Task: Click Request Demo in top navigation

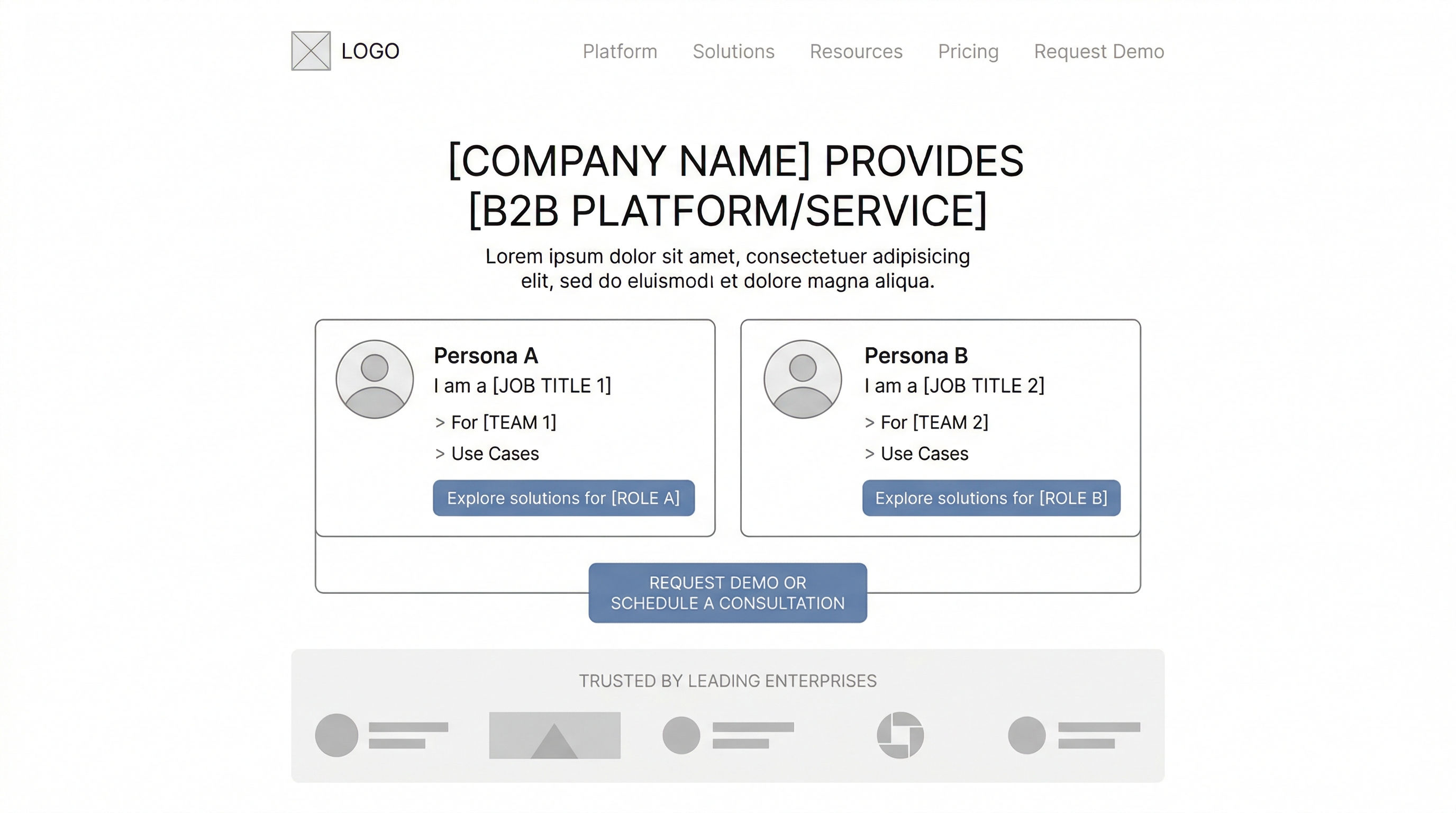Action: (x=1098, y=51)
